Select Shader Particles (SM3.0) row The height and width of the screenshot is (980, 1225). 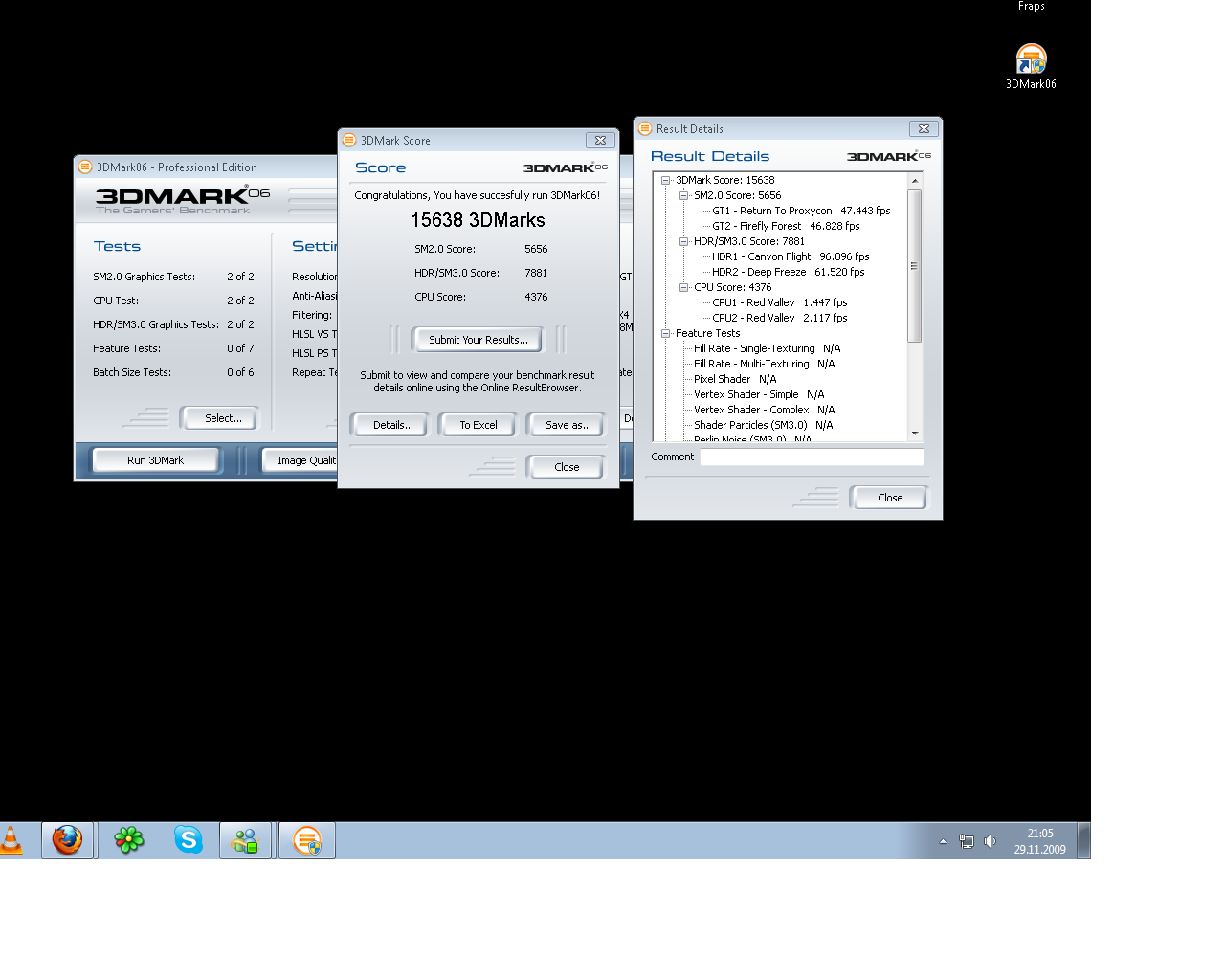pos(763,425)
